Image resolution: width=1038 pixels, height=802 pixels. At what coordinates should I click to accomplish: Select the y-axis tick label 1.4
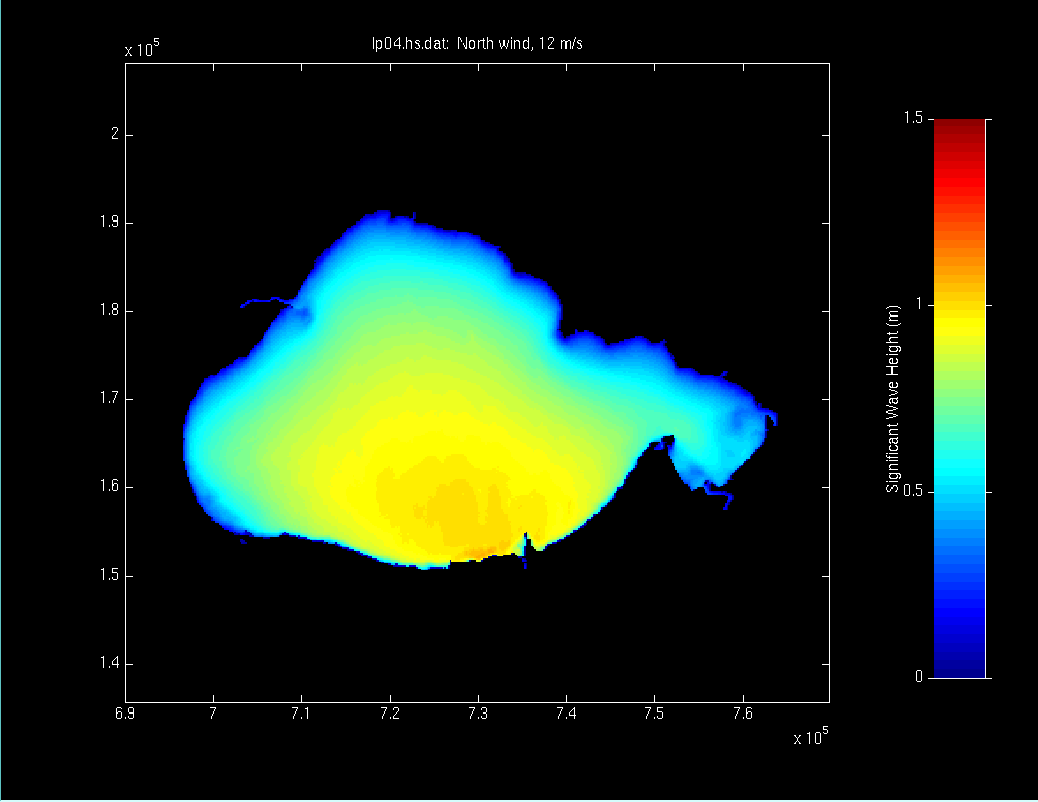(x=109, y=664)
